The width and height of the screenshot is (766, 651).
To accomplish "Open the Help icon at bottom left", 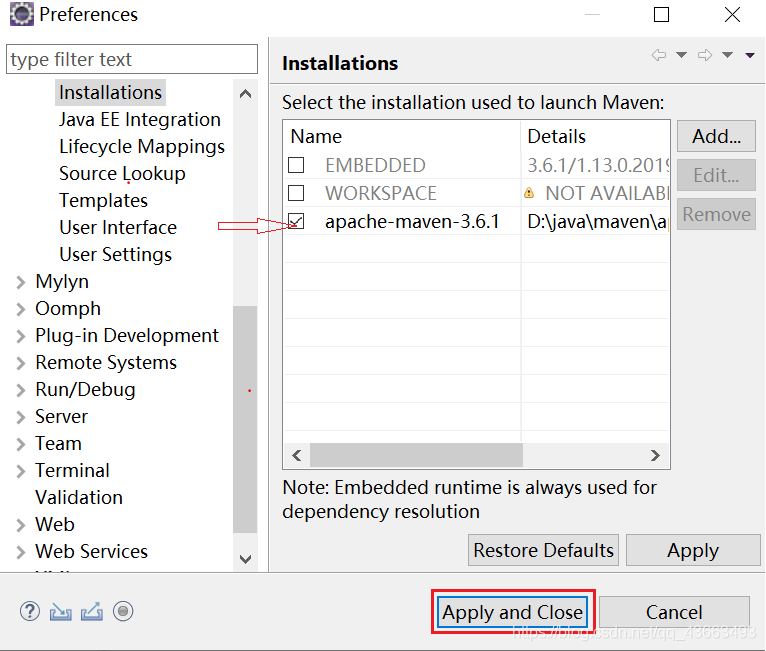I will click(x=30, y=611).
